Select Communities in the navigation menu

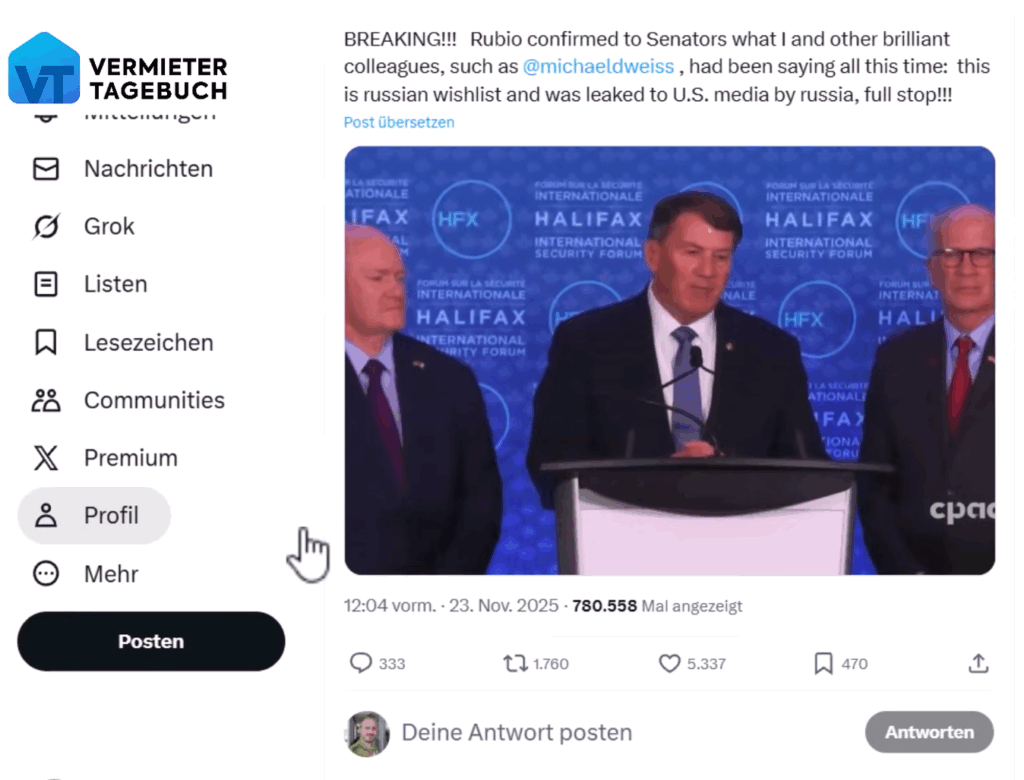[154, 401]
